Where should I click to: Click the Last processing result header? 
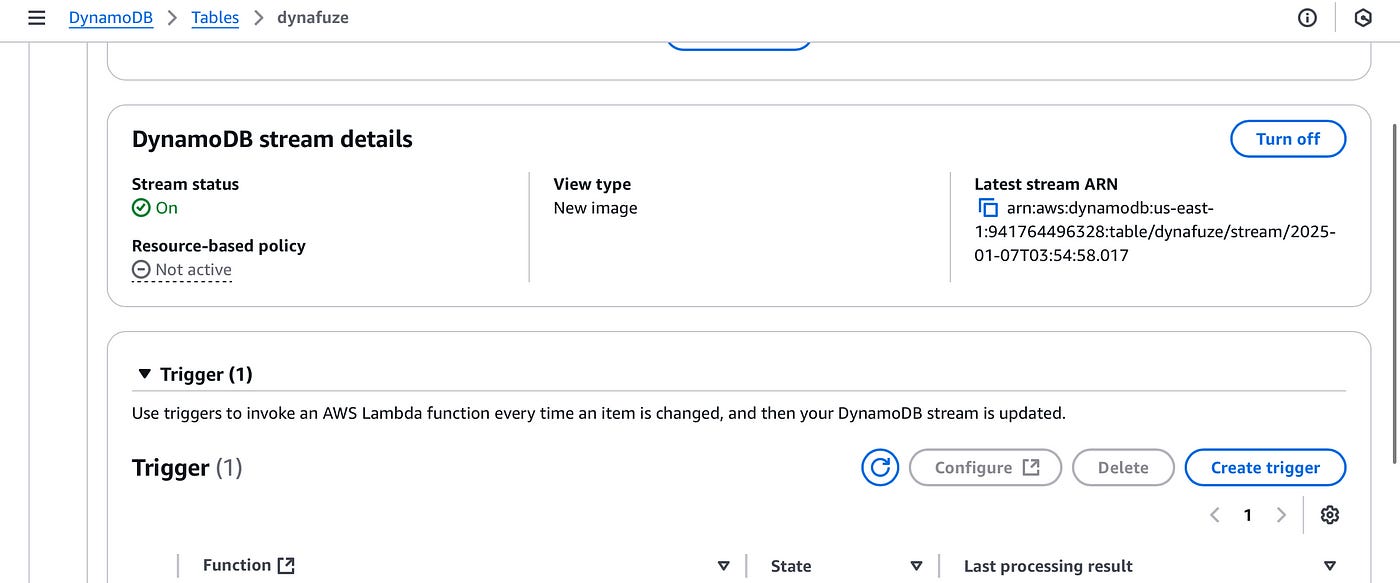(x=1048, y=566)
